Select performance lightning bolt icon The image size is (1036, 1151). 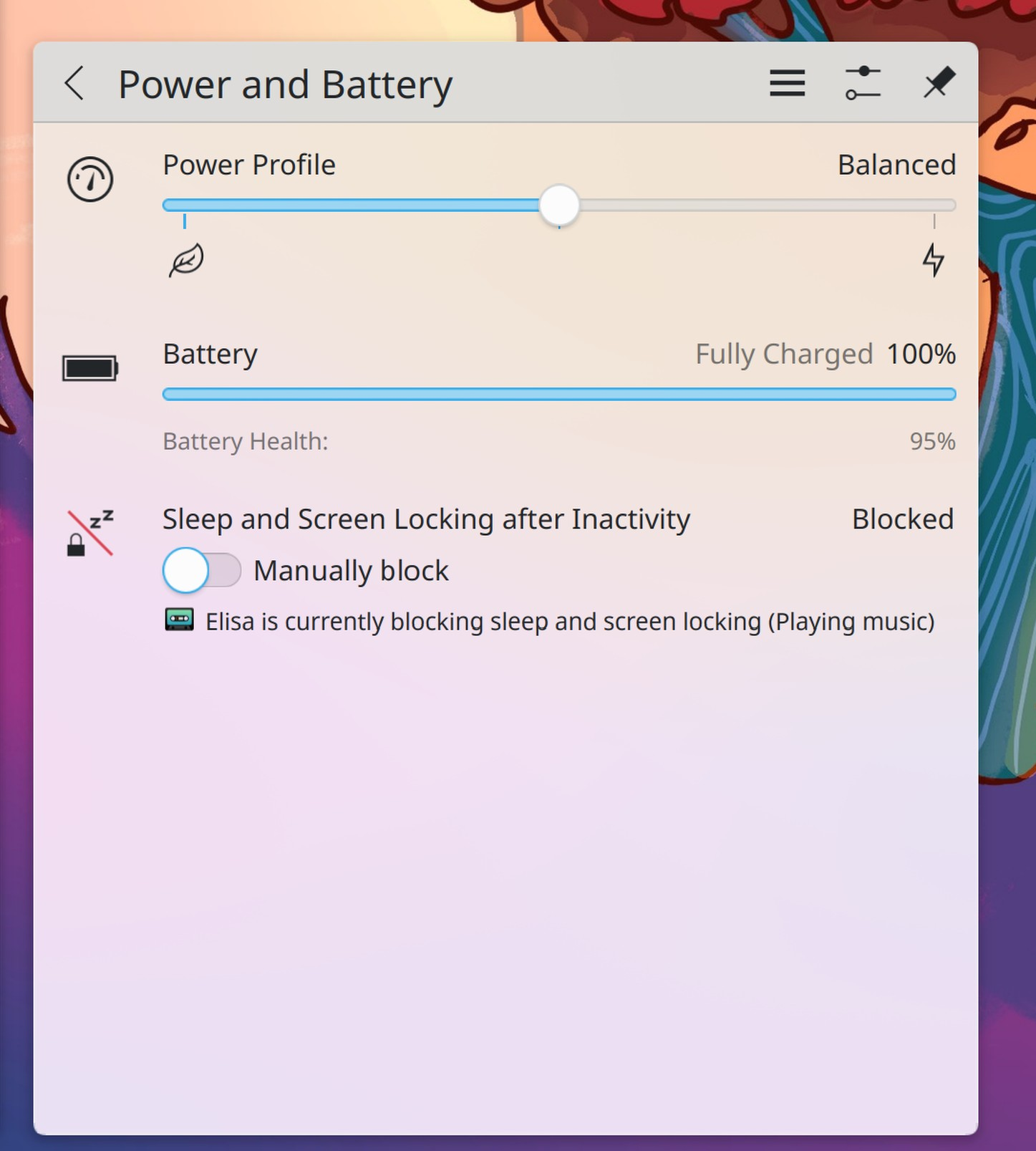point(933,260)
